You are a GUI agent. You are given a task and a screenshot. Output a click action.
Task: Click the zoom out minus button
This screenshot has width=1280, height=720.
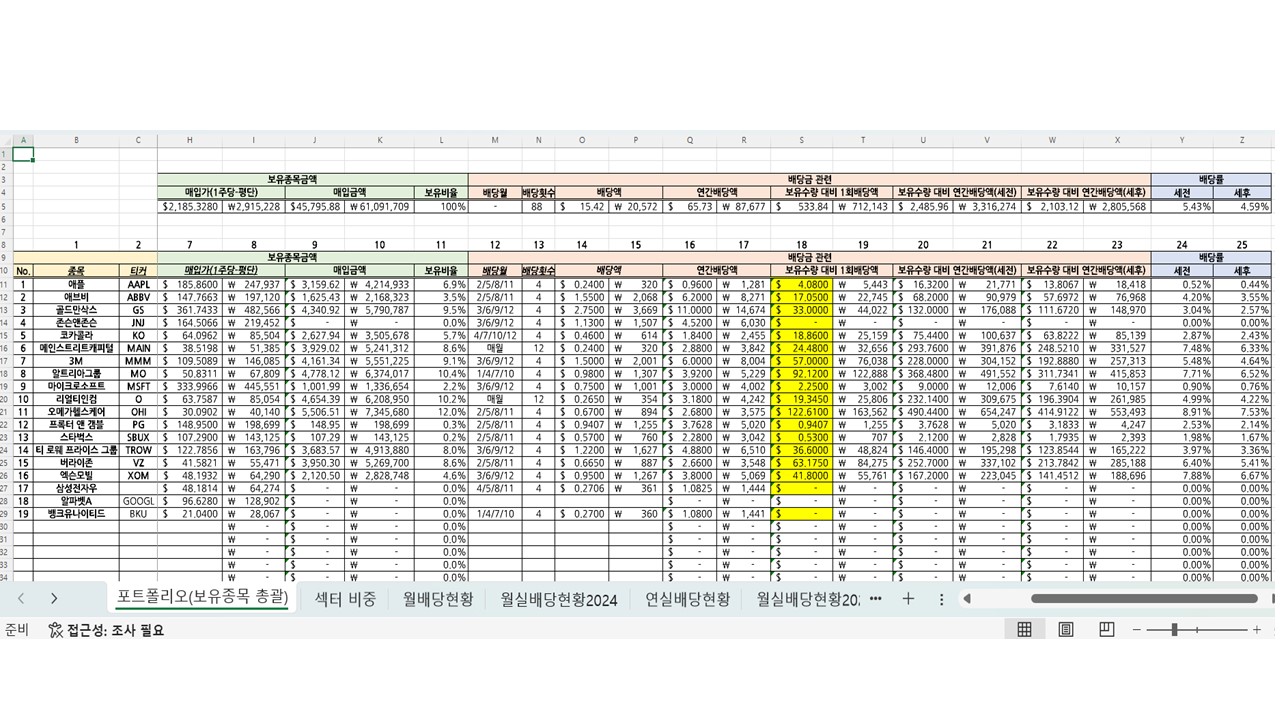tap(1137, 630)
